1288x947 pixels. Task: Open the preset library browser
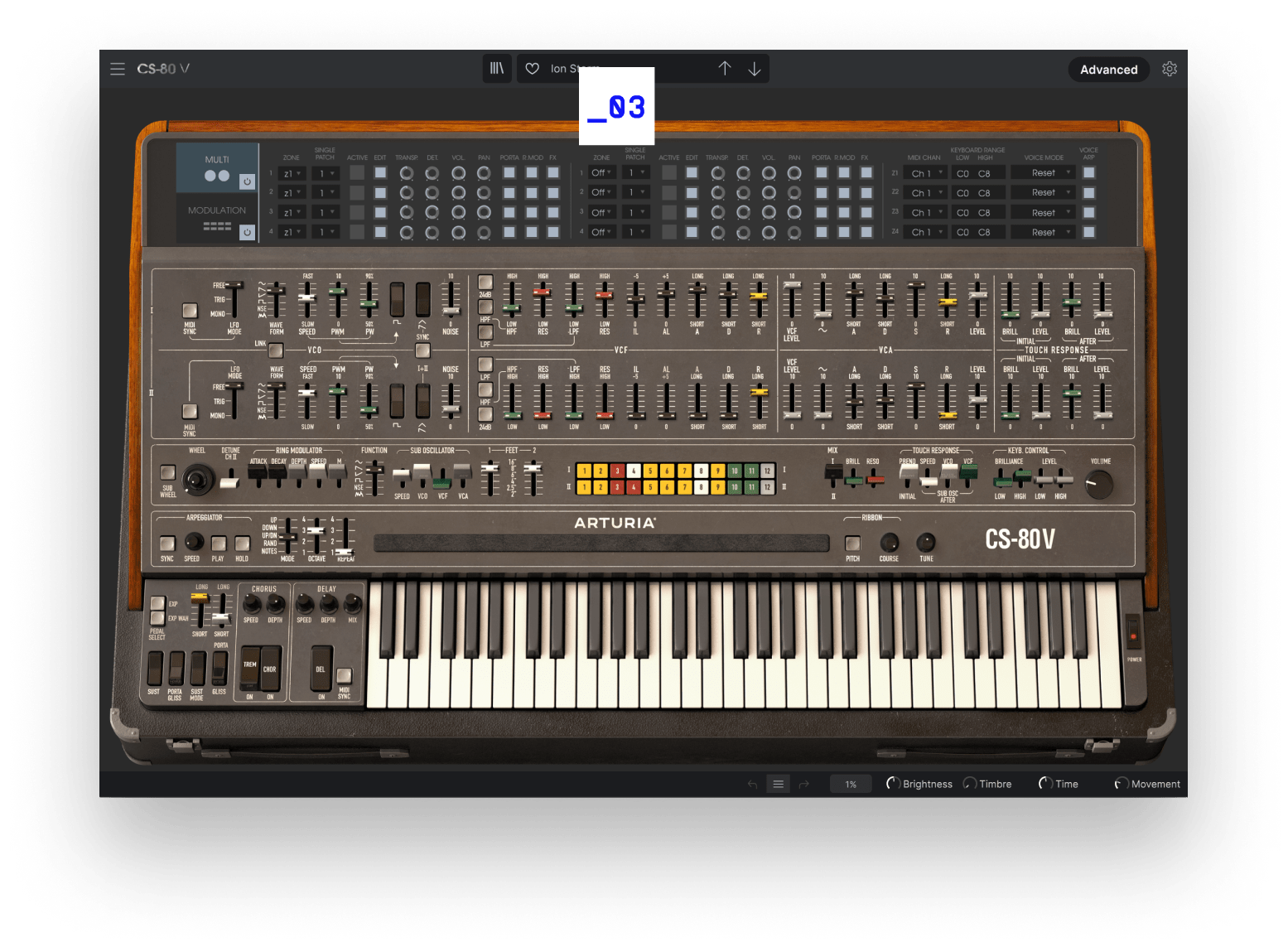pos(497,69)
